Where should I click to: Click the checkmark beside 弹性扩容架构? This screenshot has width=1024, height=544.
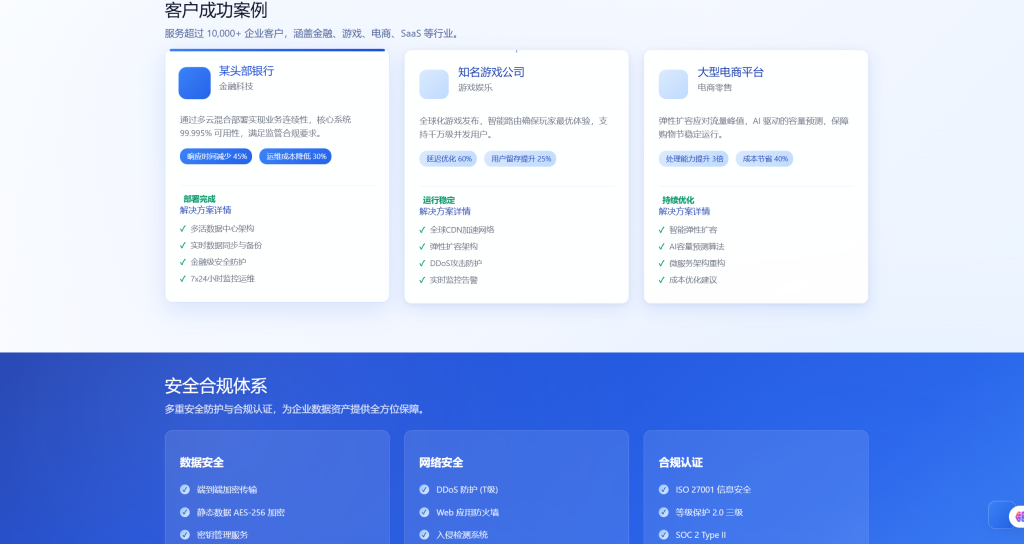click(423, 247)
